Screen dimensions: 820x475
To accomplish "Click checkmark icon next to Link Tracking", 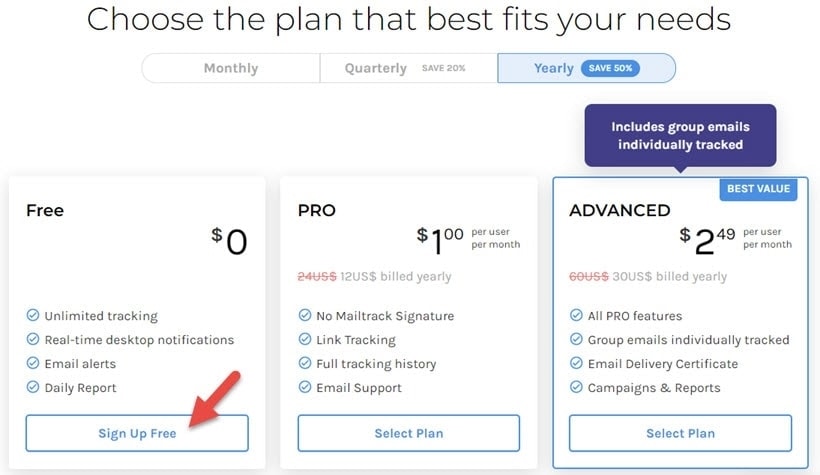I will coord(305,339).
